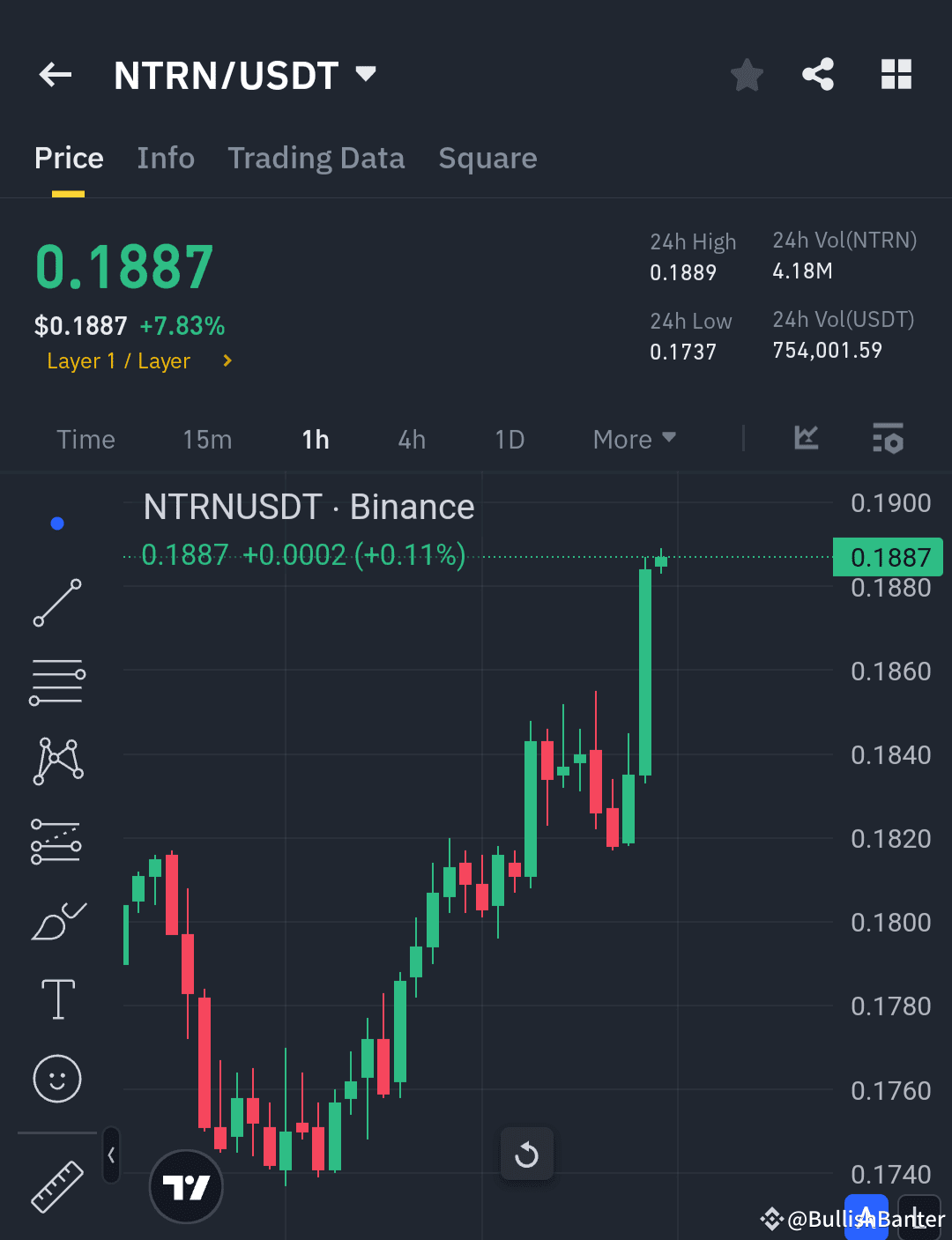Screen dimensions: 952x1240
Task: Click the grid layout icon at top right
Action: pos(896,74)
